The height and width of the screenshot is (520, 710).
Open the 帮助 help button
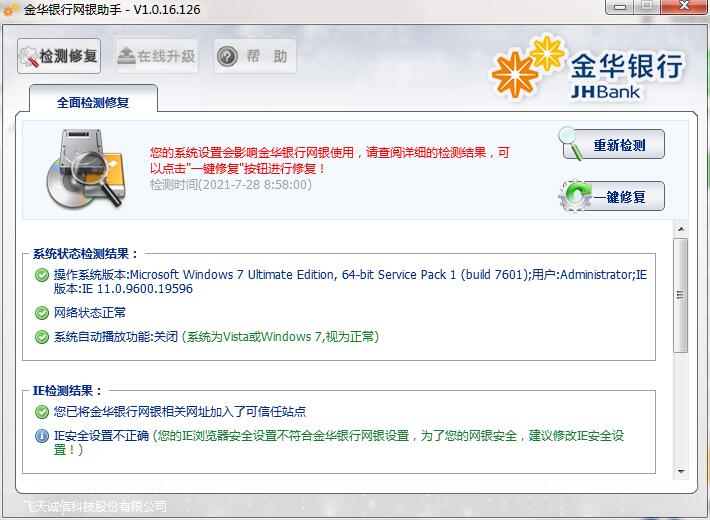pos(255,56)
